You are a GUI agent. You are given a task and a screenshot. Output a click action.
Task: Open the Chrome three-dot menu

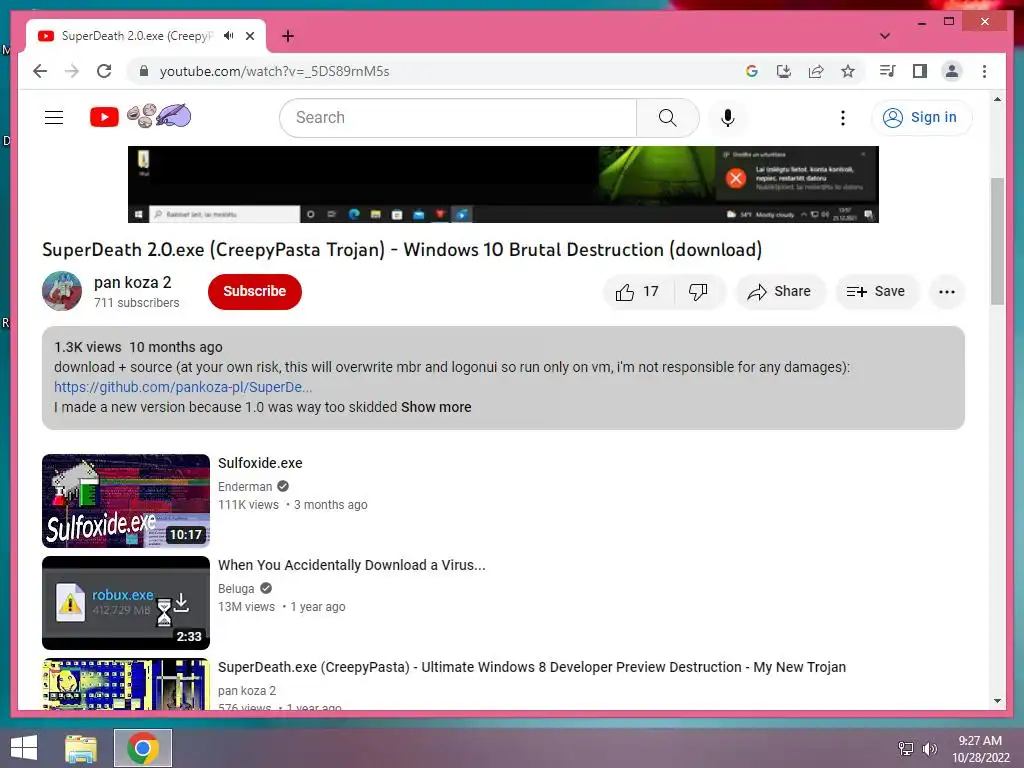[984, 71]
